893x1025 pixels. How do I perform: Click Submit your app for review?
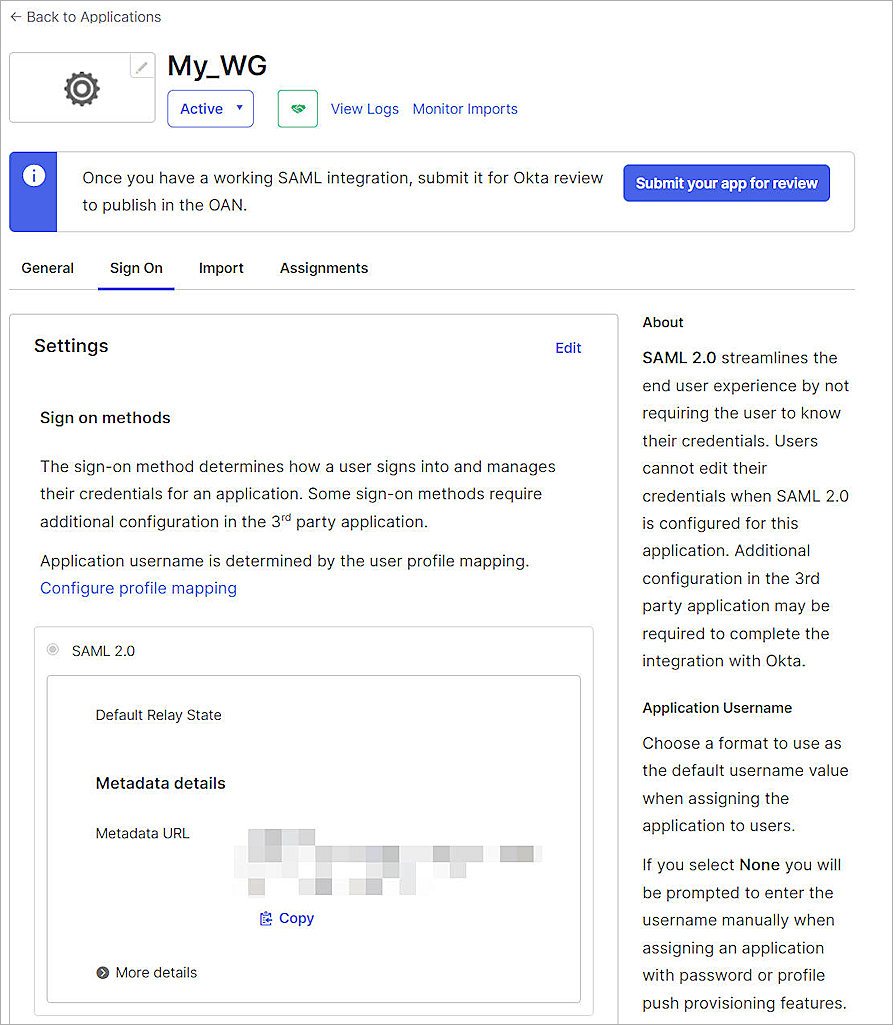pos(726,183)
